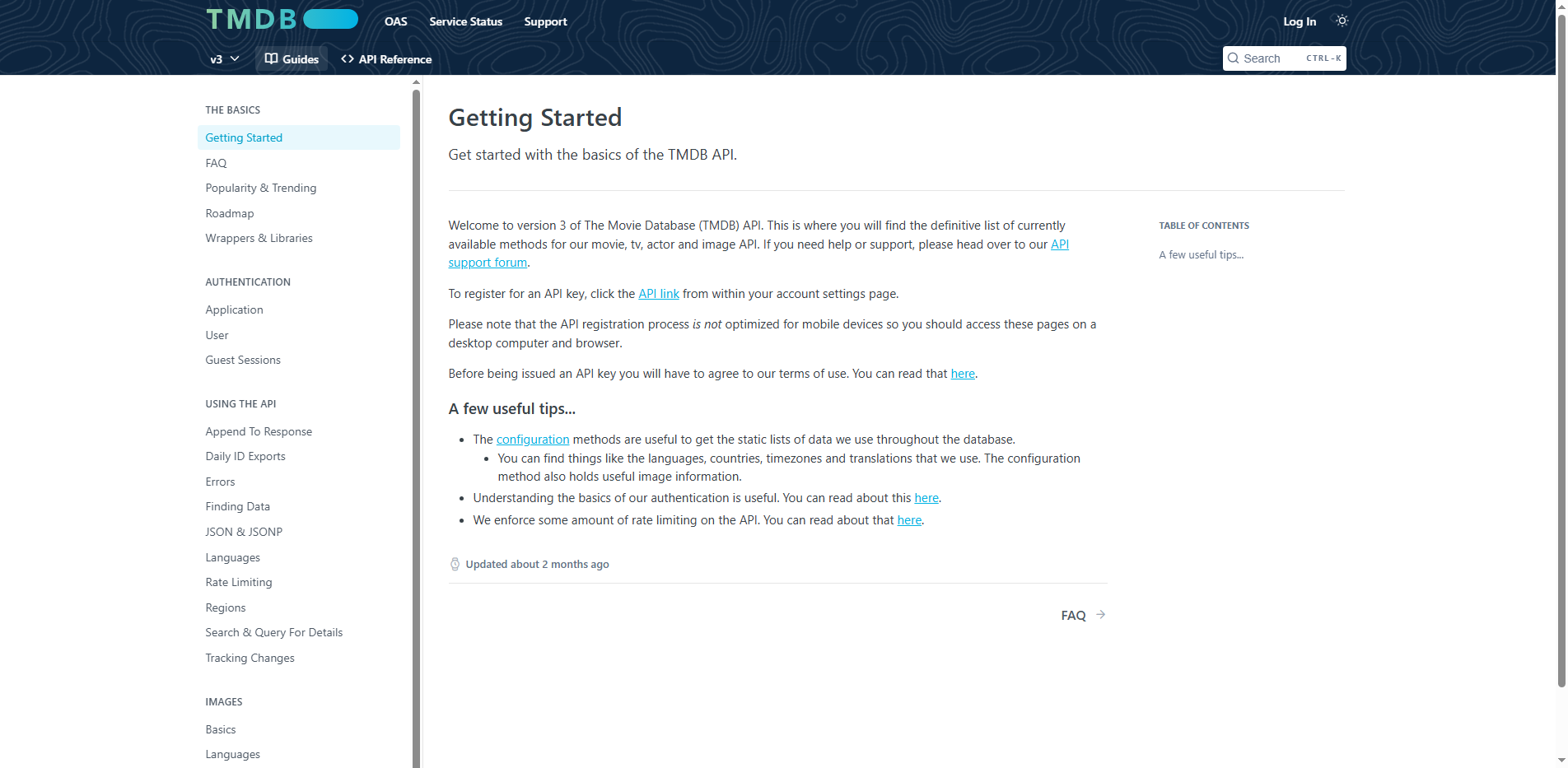This screenshot has width=1568, height=768.
Task: Expand the Images section in the sidebar
Action: pyautogui.click(x=224, y=701)
